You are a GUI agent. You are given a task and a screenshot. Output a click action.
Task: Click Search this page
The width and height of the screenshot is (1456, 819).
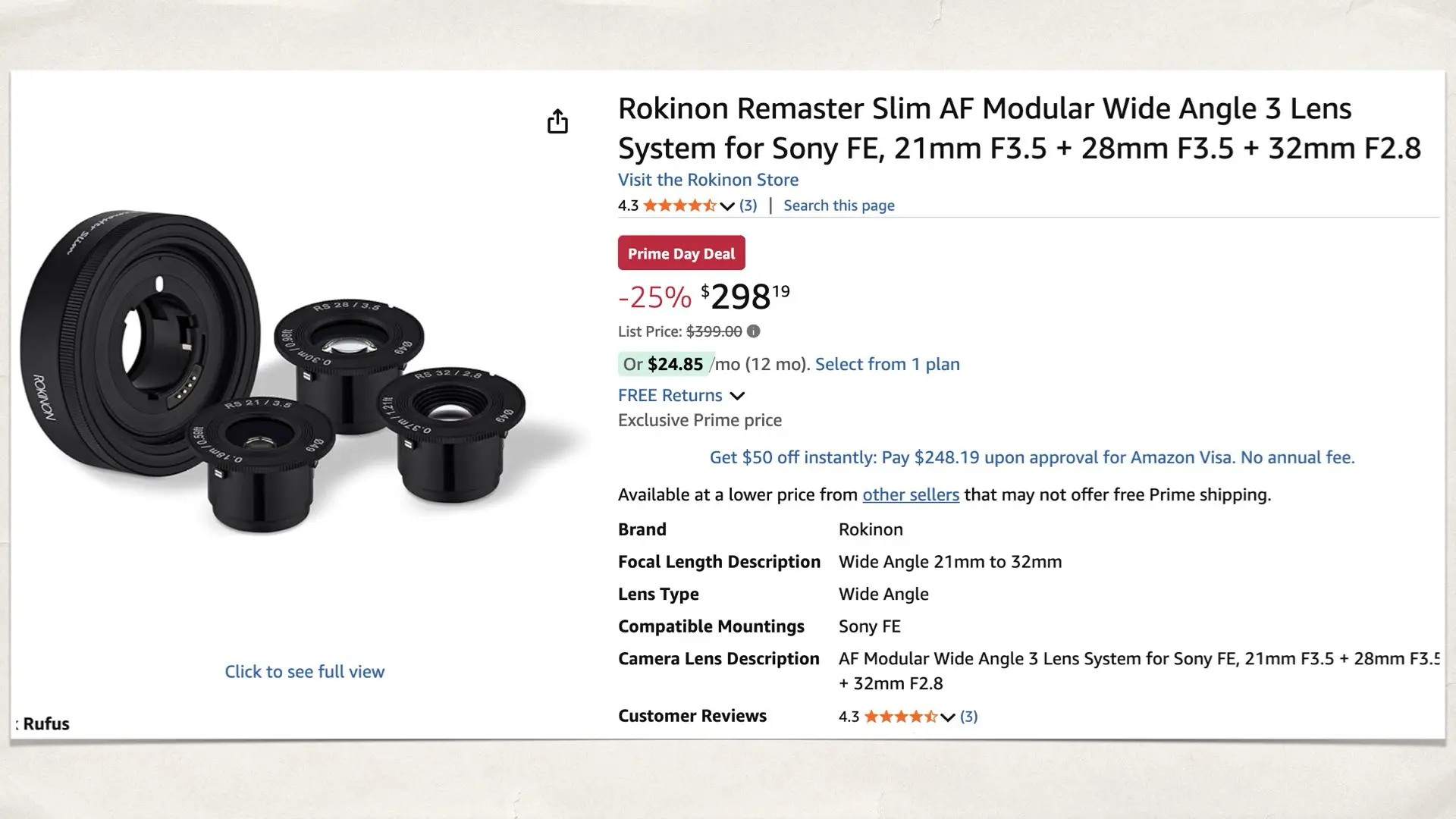[838, 205]
